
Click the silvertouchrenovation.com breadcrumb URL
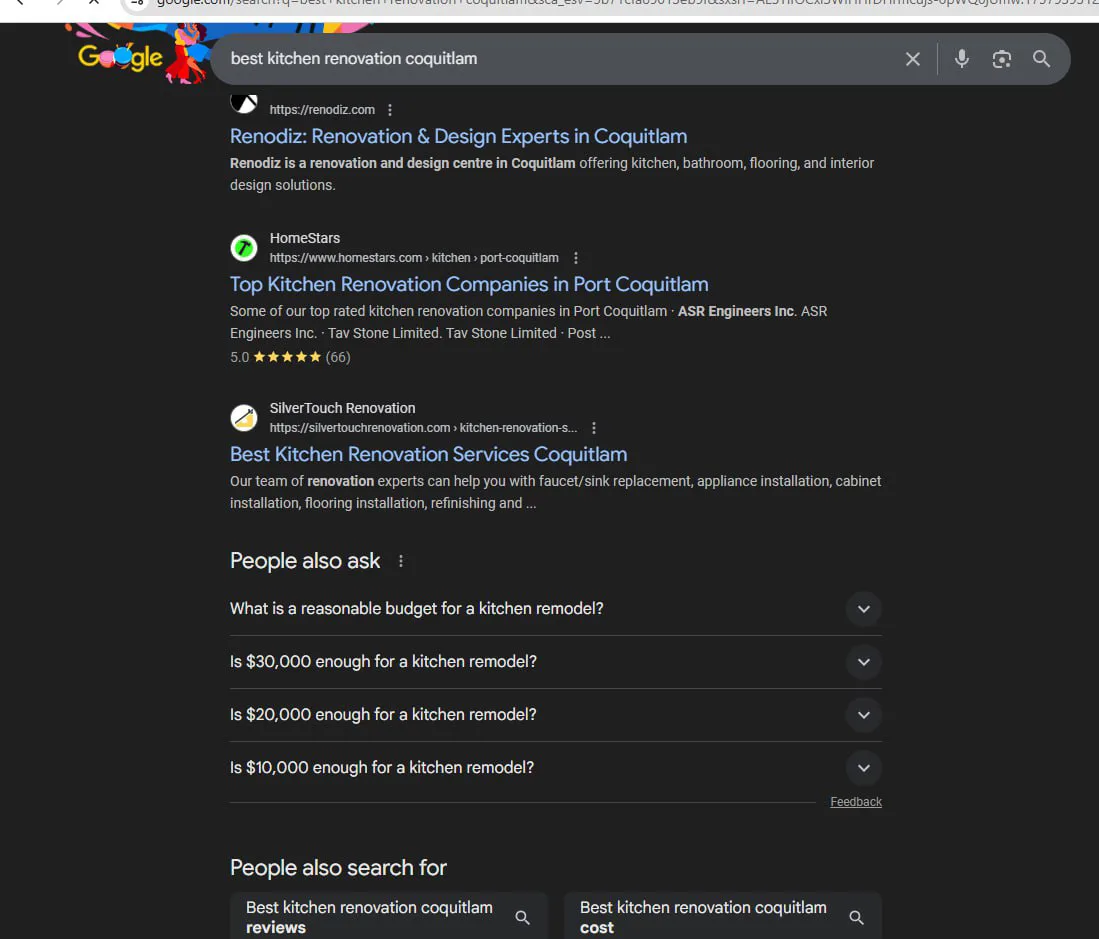click(x=423, y=428)
